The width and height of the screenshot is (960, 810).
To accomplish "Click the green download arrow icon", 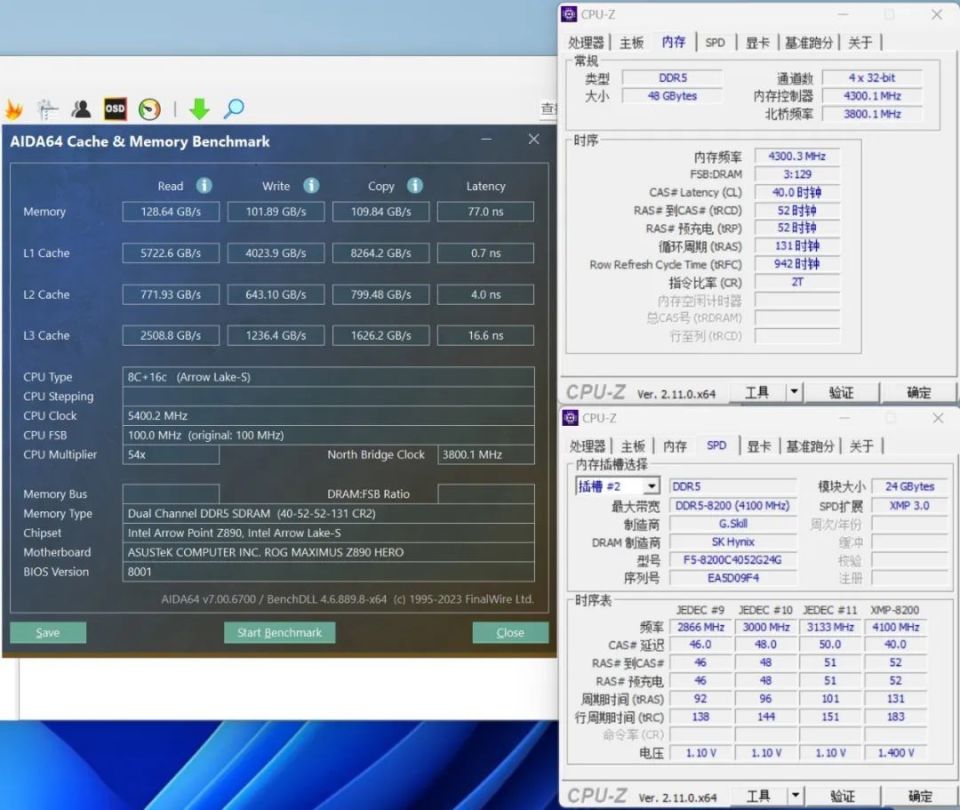I will (200, 109).
